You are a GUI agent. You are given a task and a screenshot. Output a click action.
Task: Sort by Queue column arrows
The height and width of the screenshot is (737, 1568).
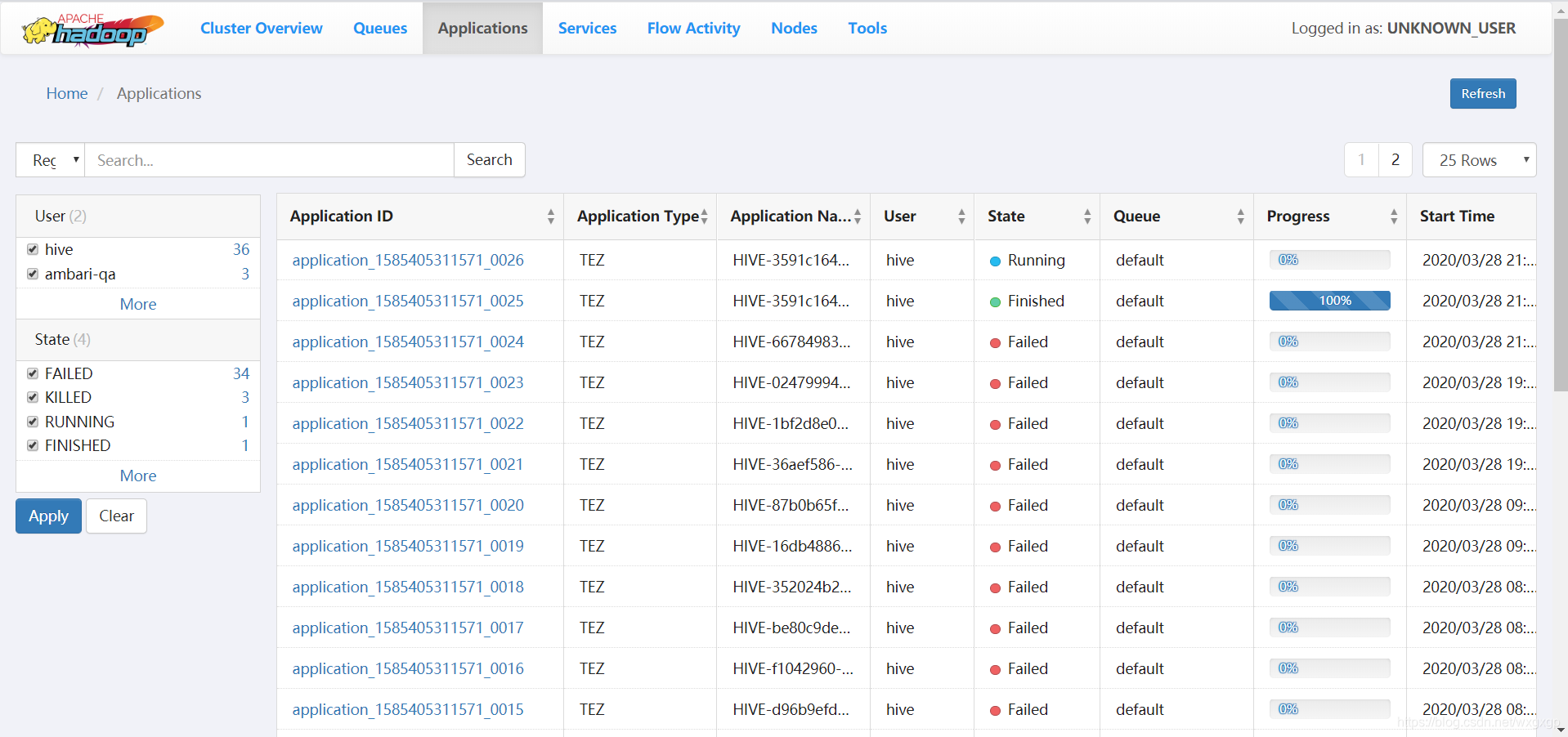(1241, 217)
